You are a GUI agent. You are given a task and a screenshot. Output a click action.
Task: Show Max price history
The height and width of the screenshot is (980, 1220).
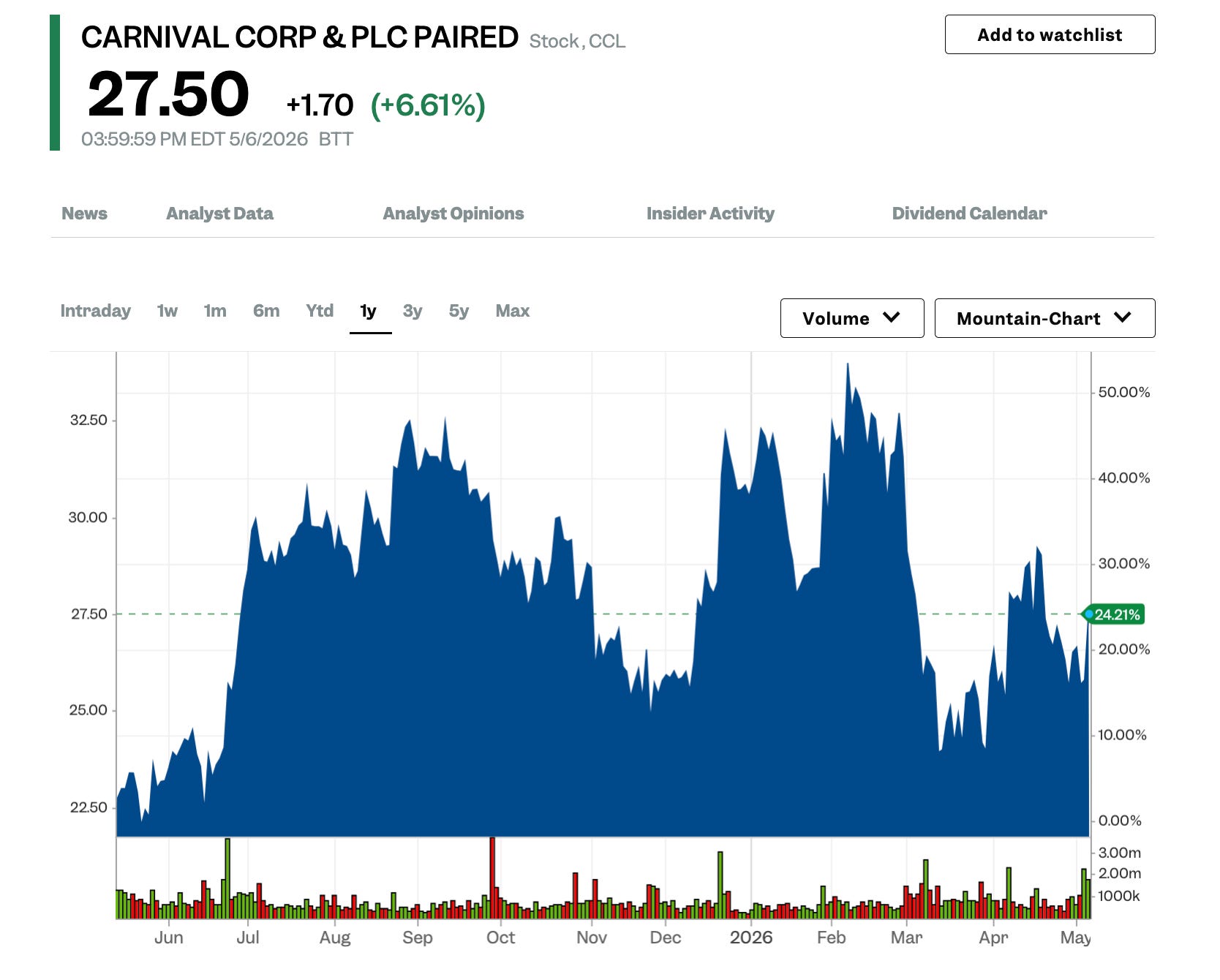click(x=513, y=311)
